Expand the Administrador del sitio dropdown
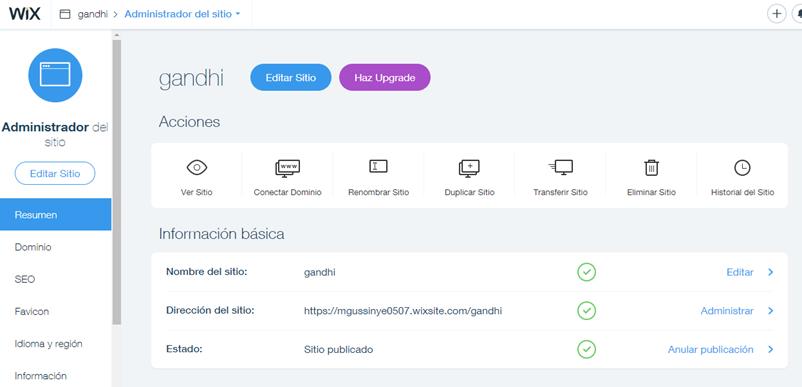This screenshot has height=387, width=802. pos(182,14)
